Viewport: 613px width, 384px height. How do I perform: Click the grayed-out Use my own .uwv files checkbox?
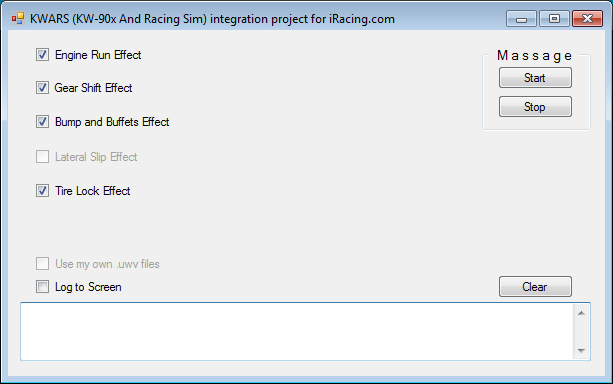42,264
